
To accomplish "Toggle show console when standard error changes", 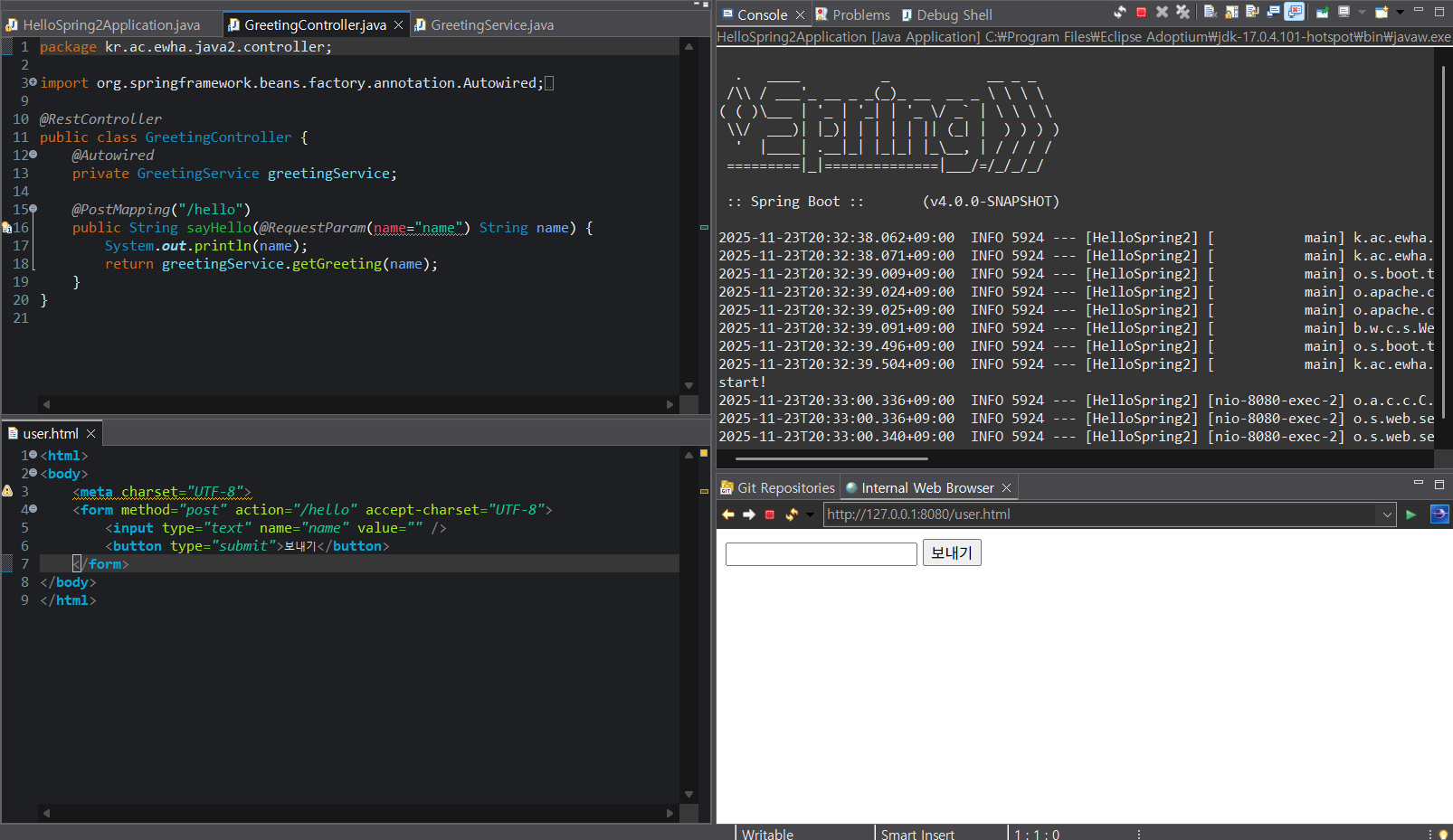I will click(x=1295, y=12).
